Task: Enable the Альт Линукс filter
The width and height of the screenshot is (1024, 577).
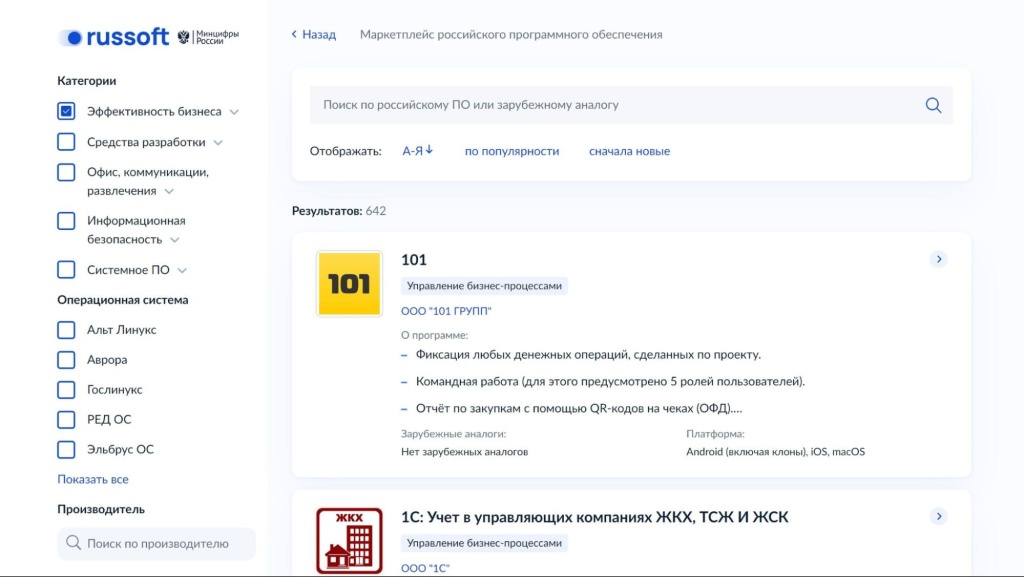Action: (65, 329)
